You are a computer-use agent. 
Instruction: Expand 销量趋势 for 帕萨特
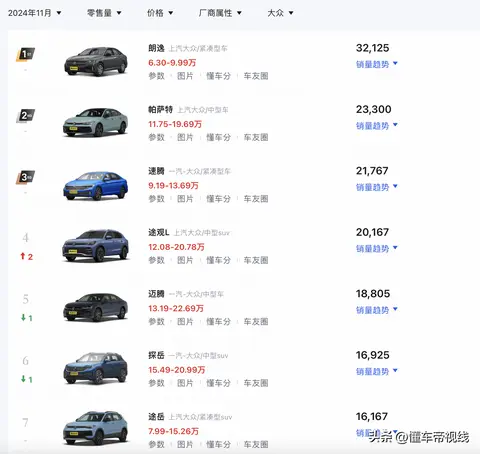[x=377, y=125]
